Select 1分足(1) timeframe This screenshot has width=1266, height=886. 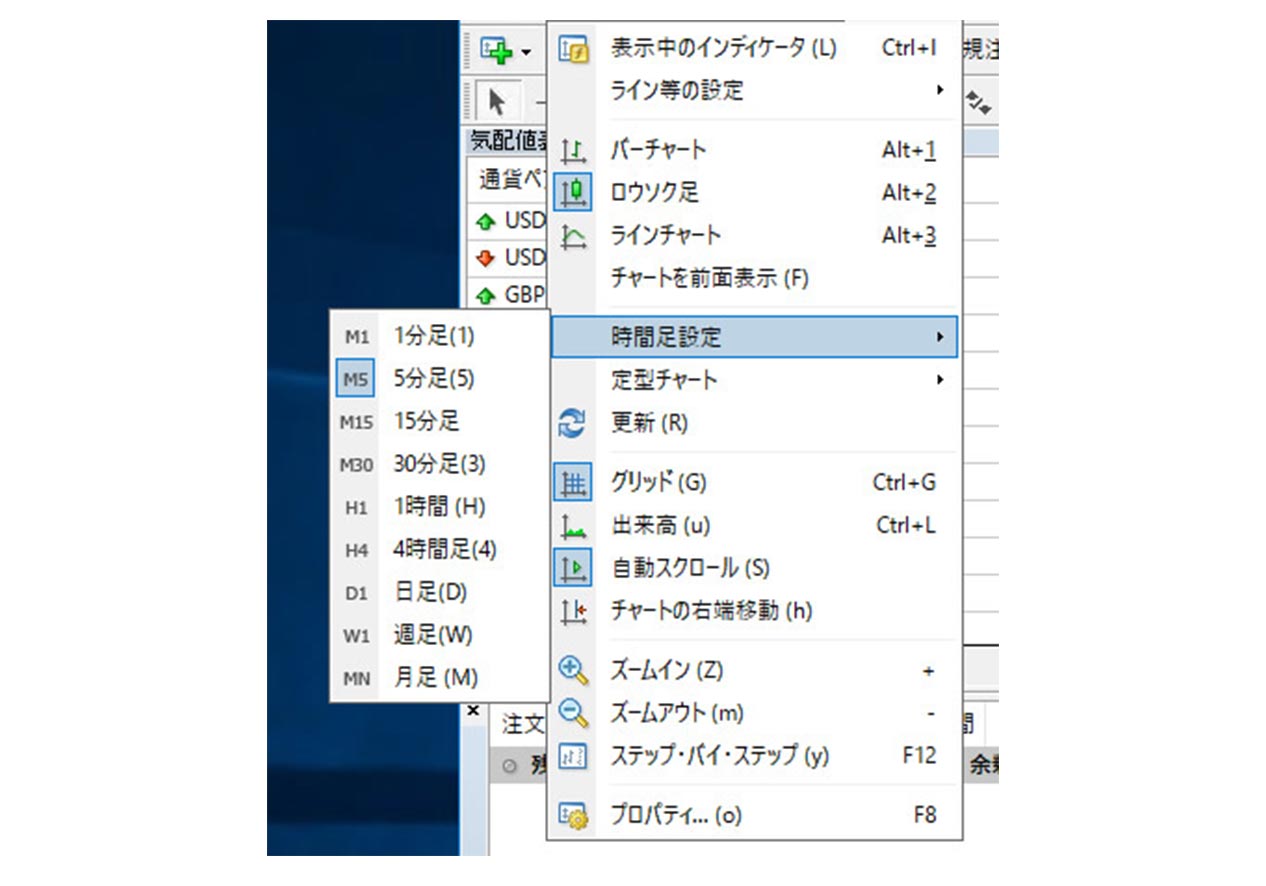[x=439, y=337]
